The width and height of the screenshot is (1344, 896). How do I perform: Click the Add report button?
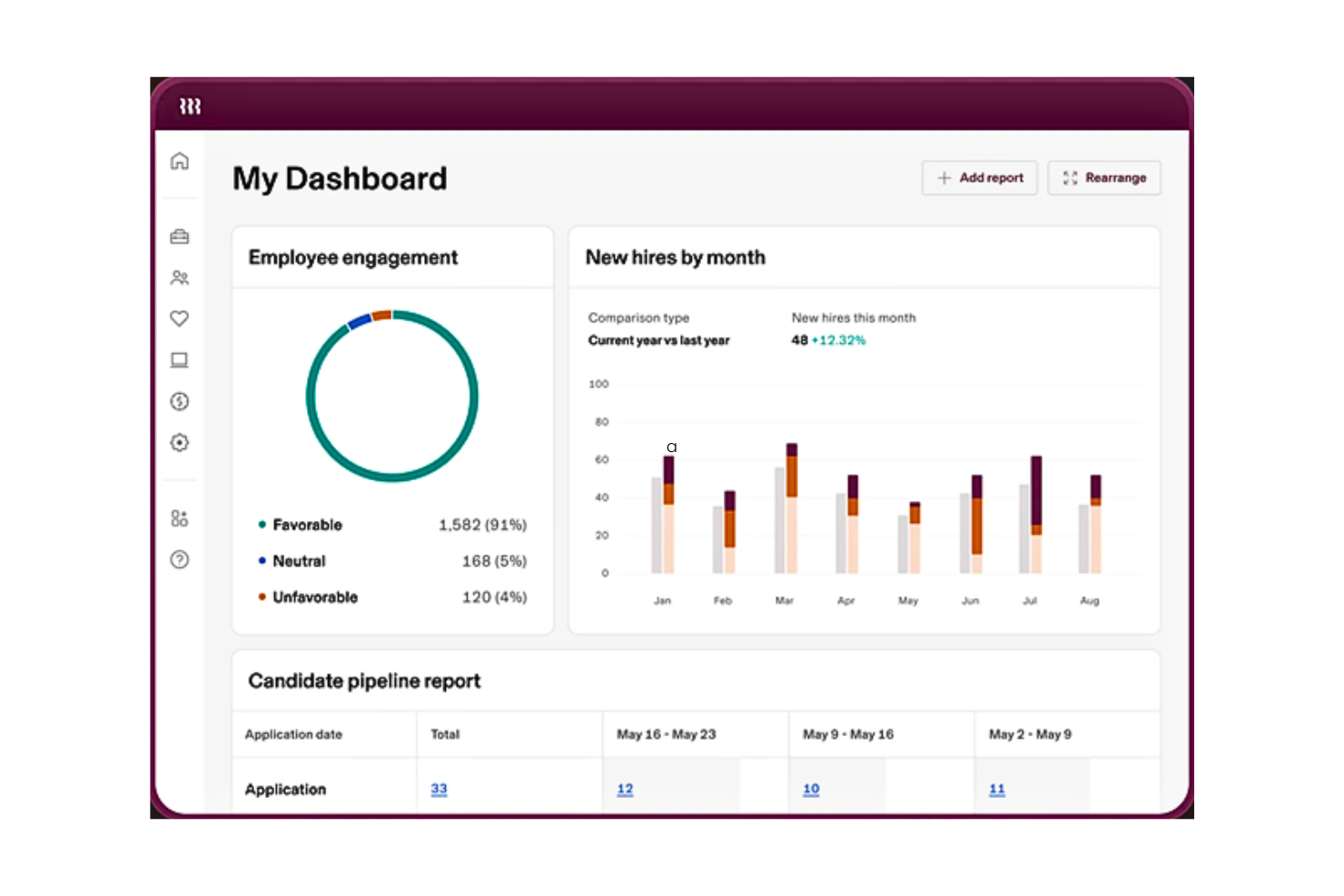pyautogui.click(x=980, y=178)
